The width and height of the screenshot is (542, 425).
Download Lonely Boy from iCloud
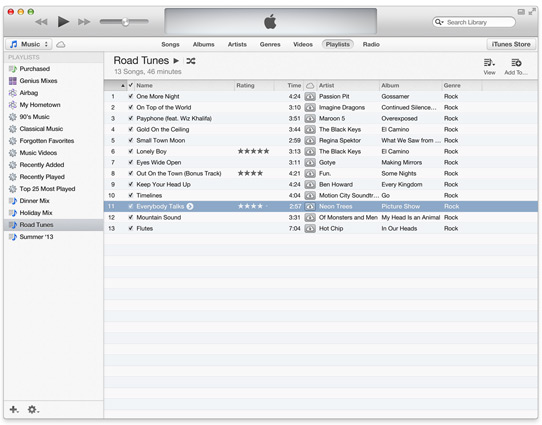(310, 151)
